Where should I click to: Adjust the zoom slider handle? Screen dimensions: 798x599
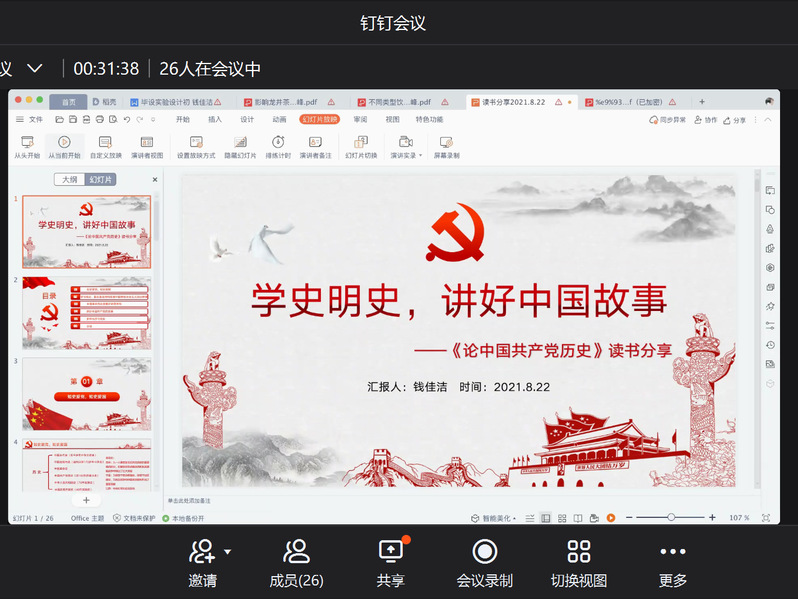coord(671,518)
